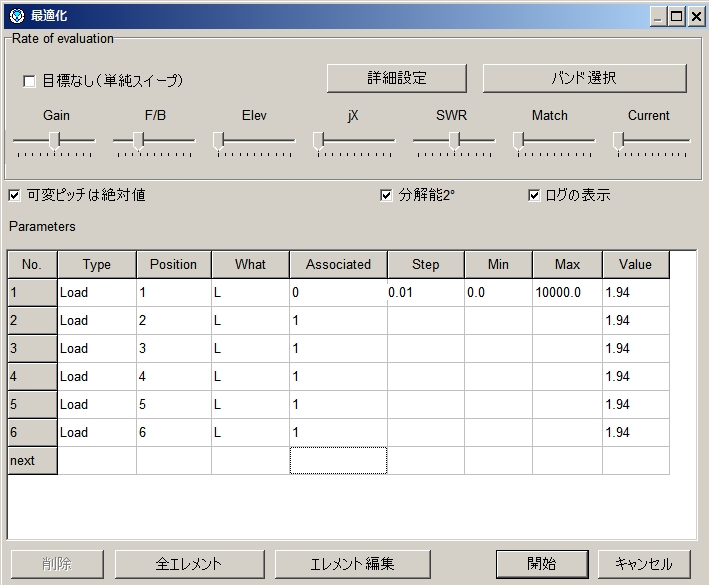Uncheck the 分解能2° checkbox
This screenshot has height=585, width=709.
click(386, 195)
